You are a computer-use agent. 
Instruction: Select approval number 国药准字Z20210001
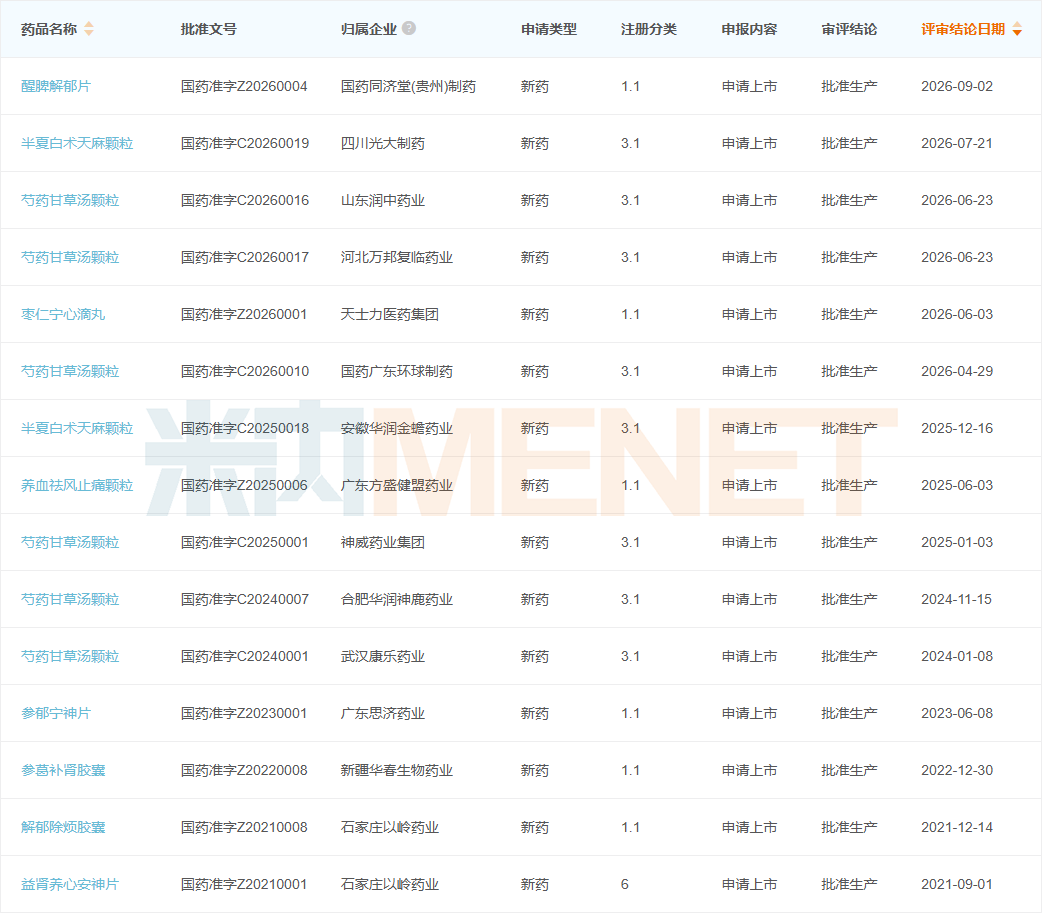pyautogui.click(x=244, y=885)
